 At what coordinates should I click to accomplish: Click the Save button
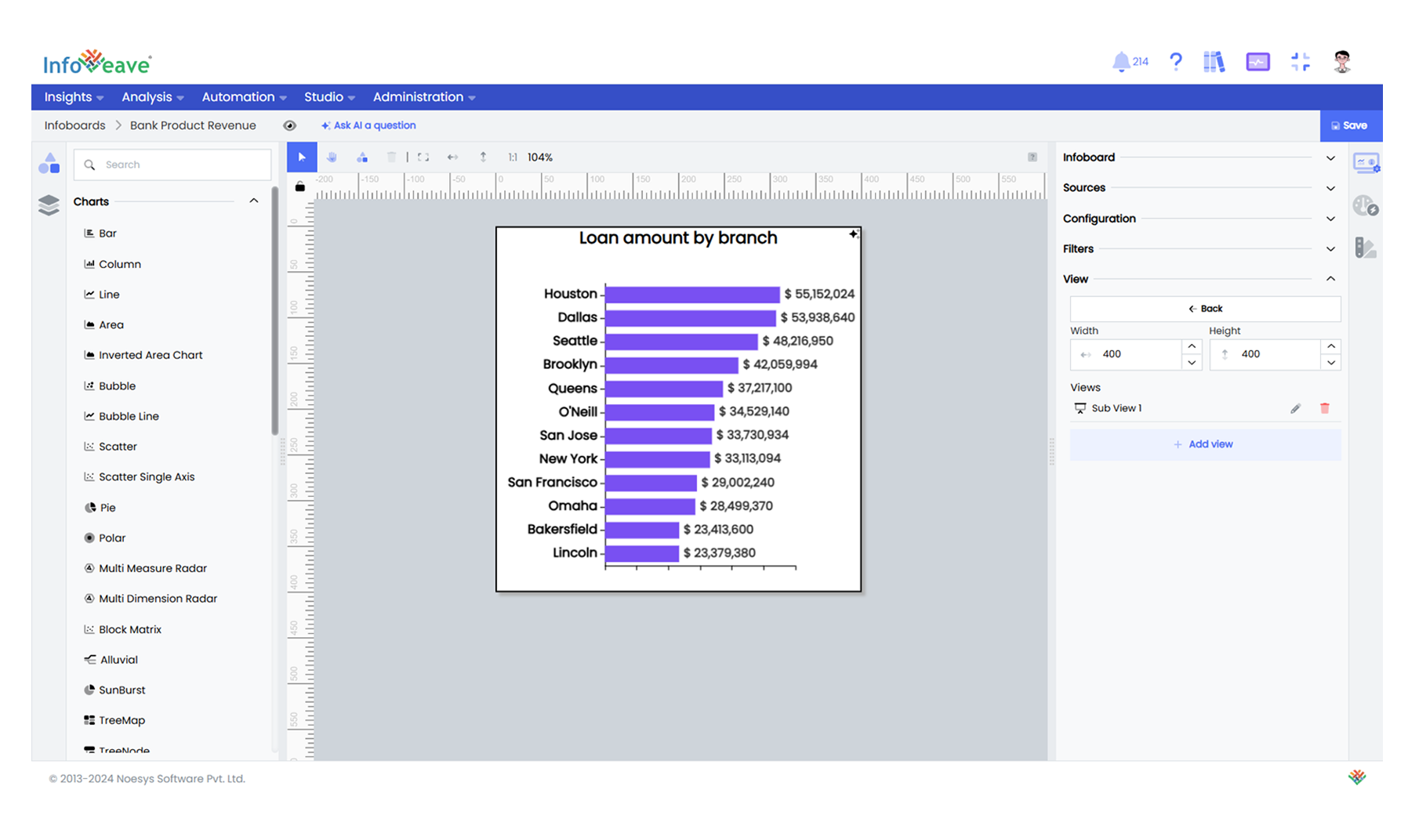[1349, 125]
